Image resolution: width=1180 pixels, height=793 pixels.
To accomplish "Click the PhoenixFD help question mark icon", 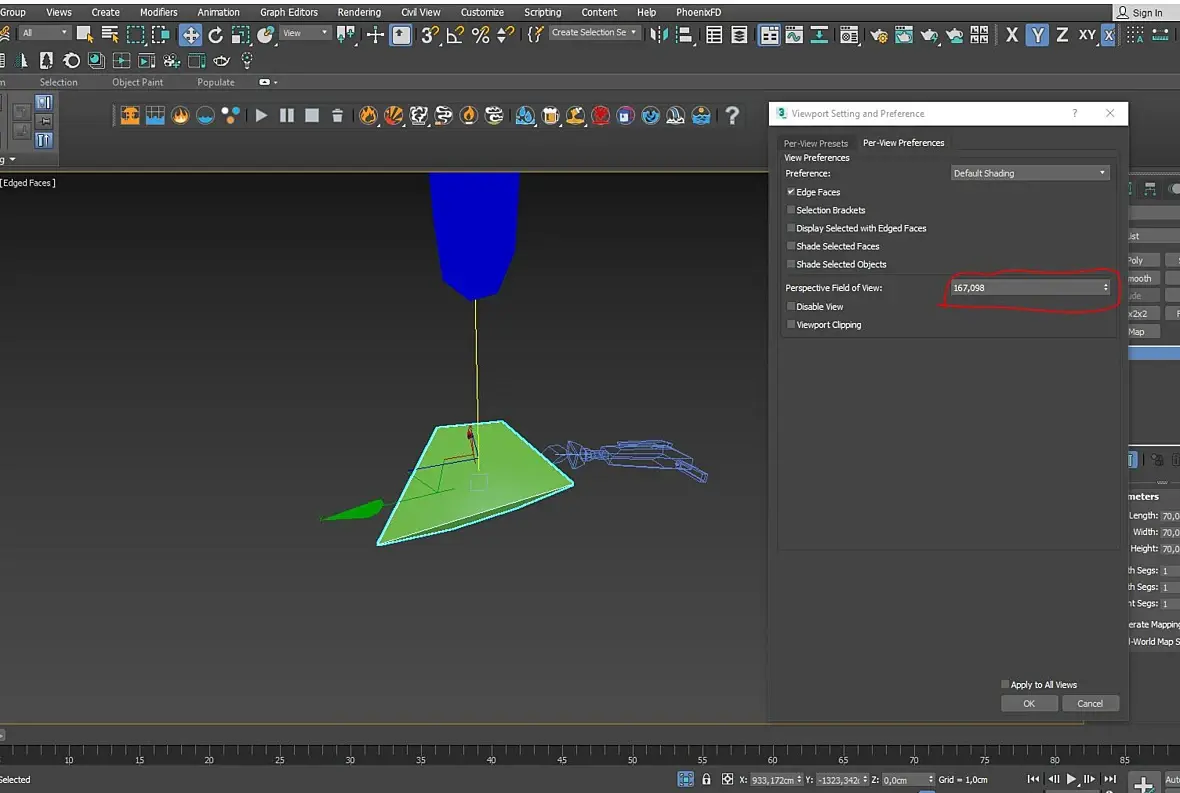I will (732, 115).
